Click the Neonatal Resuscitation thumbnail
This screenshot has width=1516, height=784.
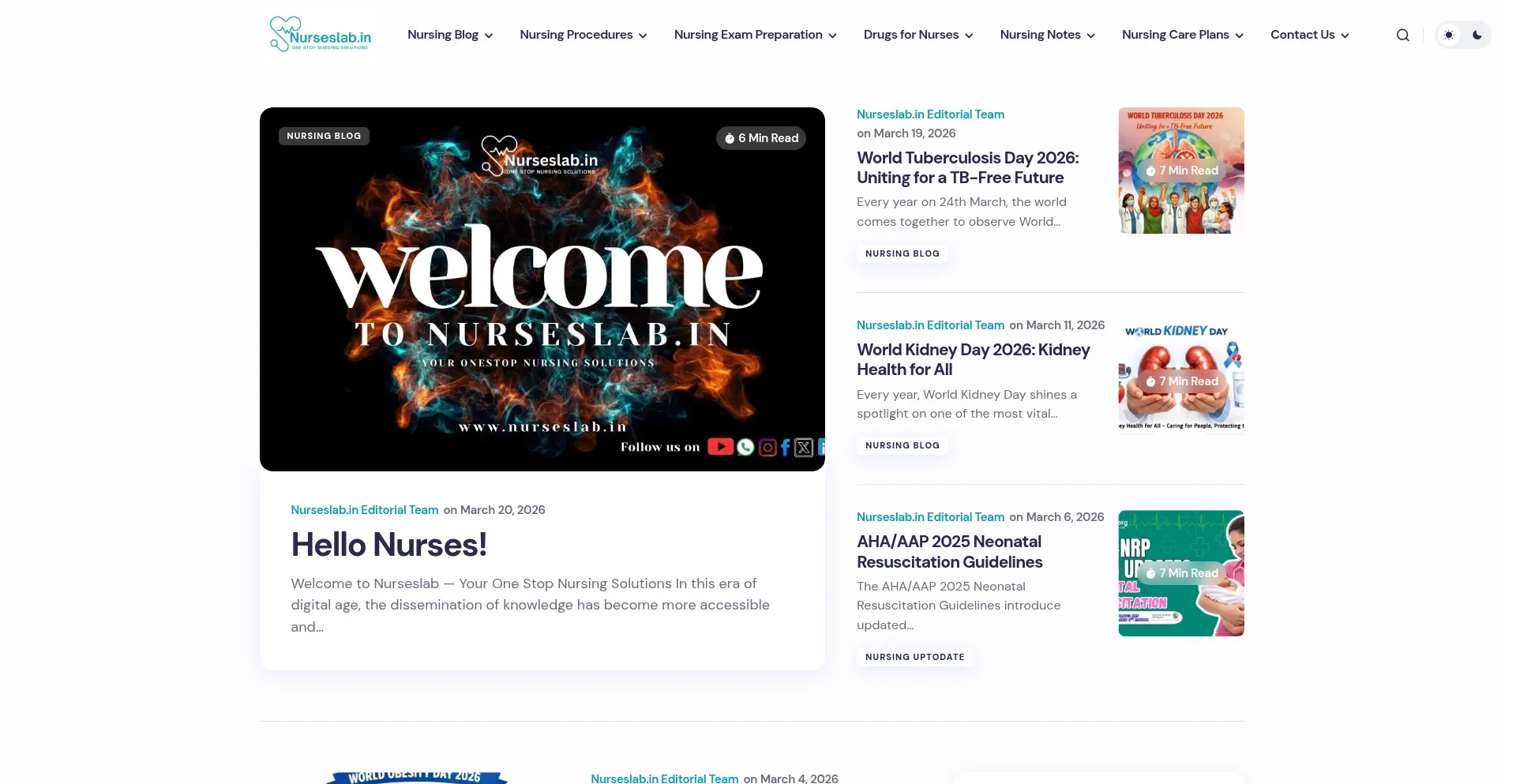pyautogui.click(x=1181, y=573)
